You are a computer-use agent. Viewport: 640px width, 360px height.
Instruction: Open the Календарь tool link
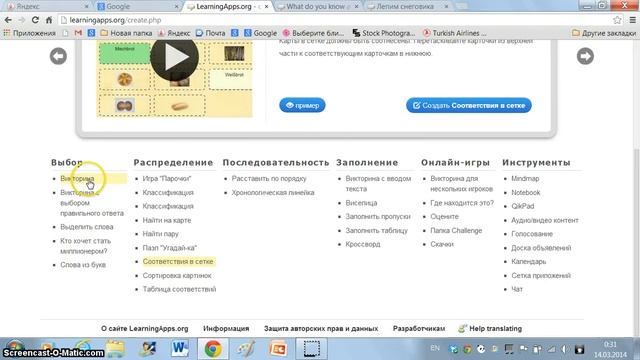tap(529, 262)
